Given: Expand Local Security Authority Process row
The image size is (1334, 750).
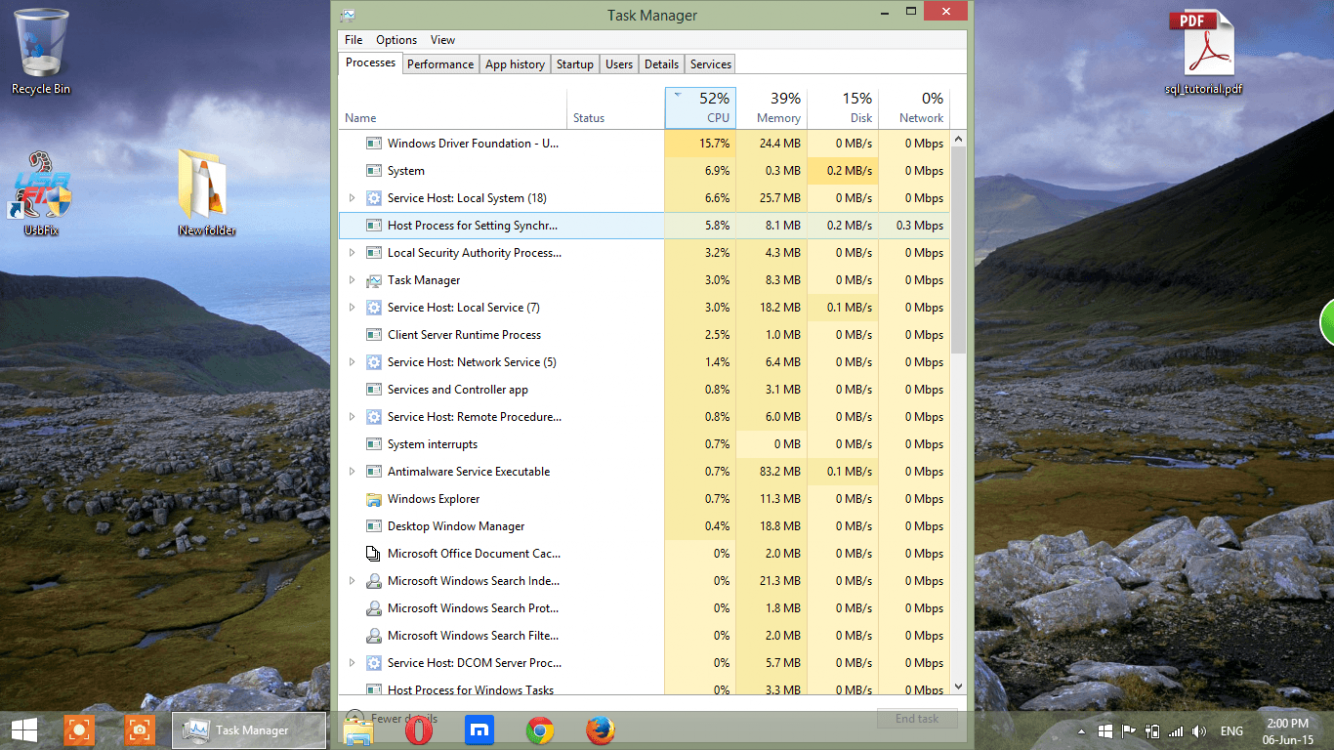Looking at the screenshot, I should [x=351, y=253].
